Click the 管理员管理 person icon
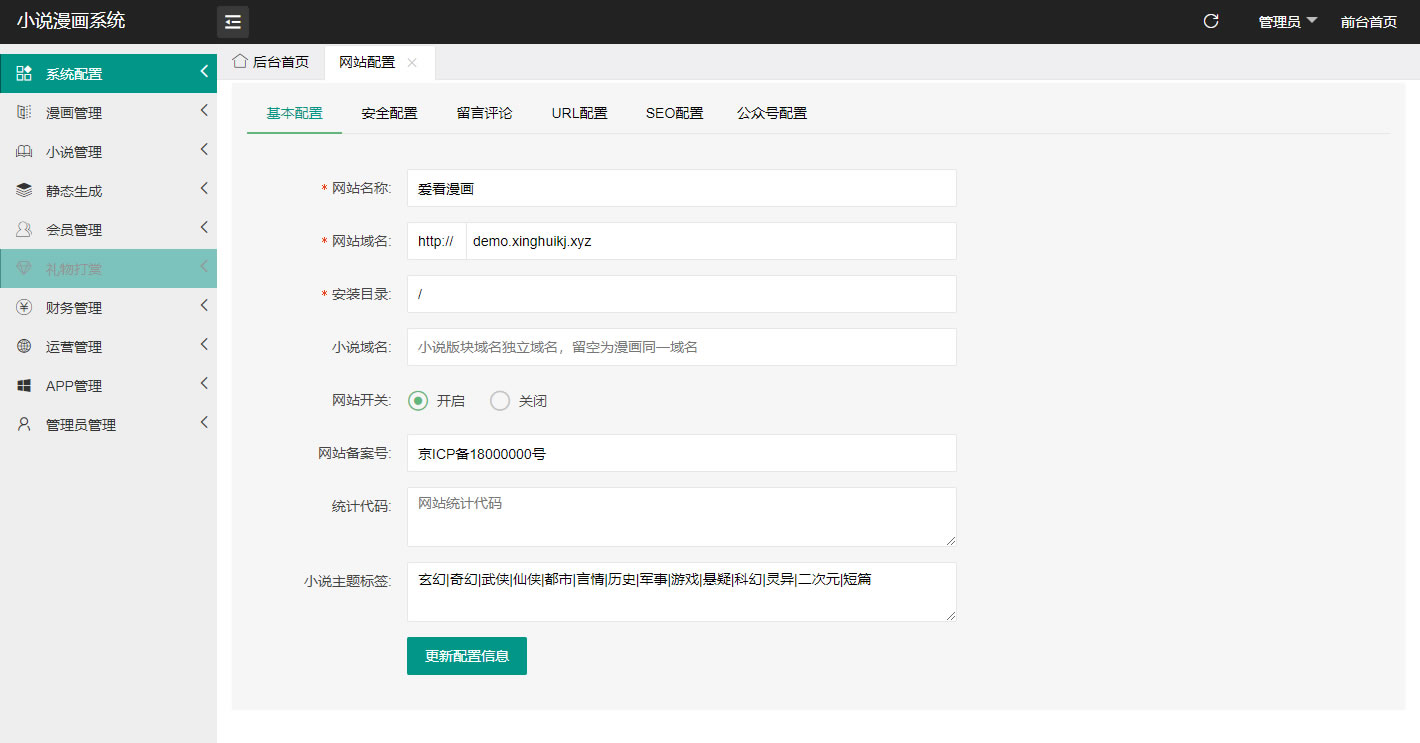 [24, 424]
